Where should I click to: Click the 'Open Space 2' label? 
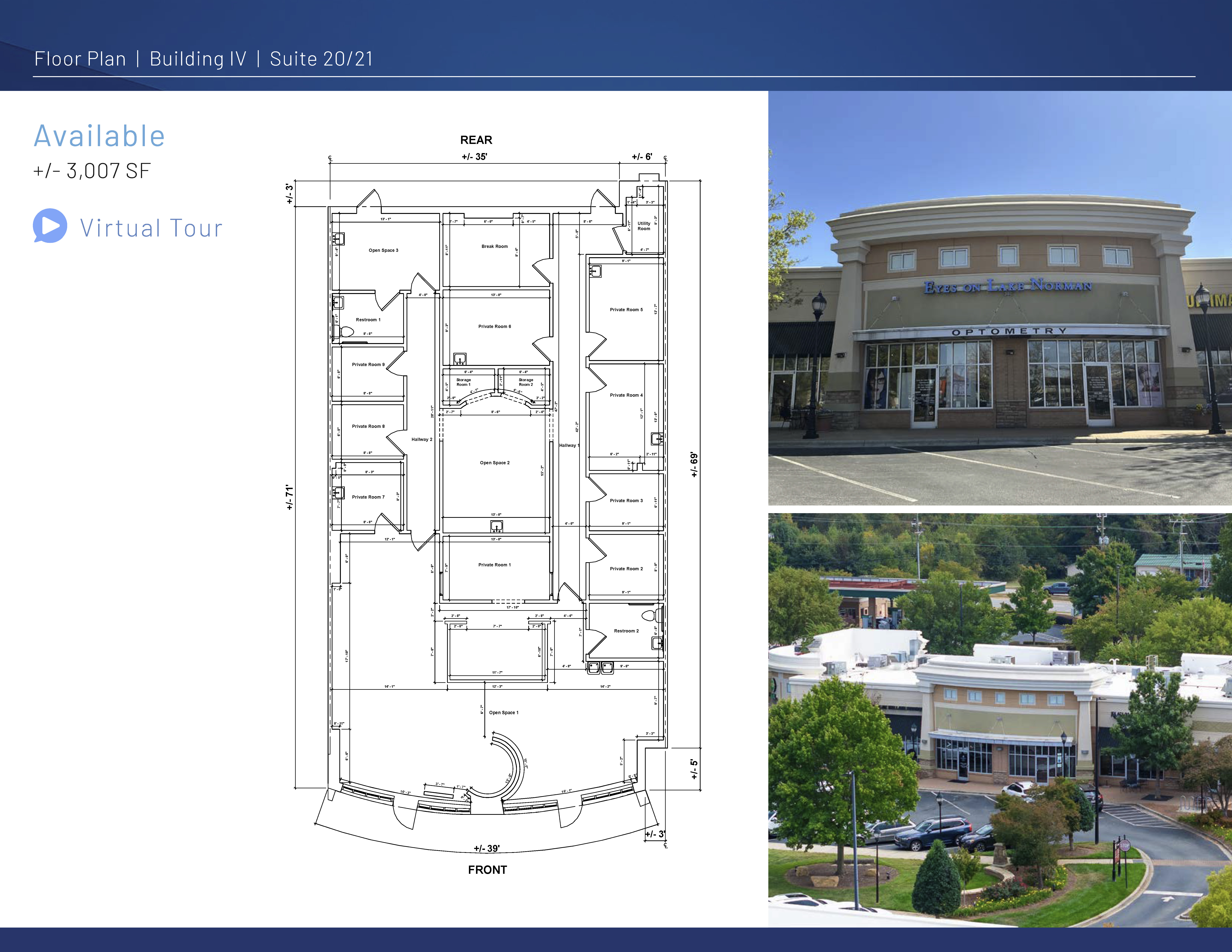coord(495,463)
